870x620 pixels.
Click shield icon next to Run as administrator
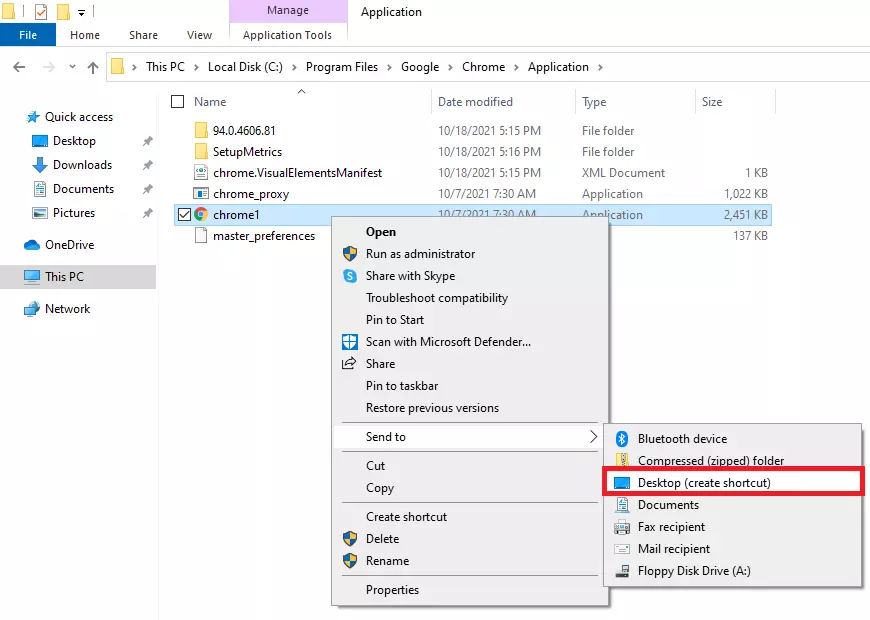[350, 254]
